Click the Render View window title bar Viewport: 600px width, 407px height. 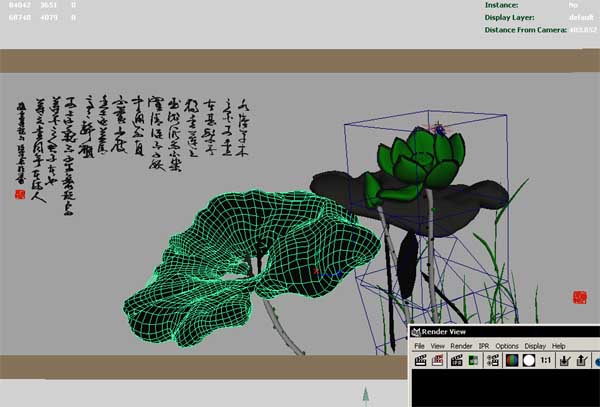(504, 332)
